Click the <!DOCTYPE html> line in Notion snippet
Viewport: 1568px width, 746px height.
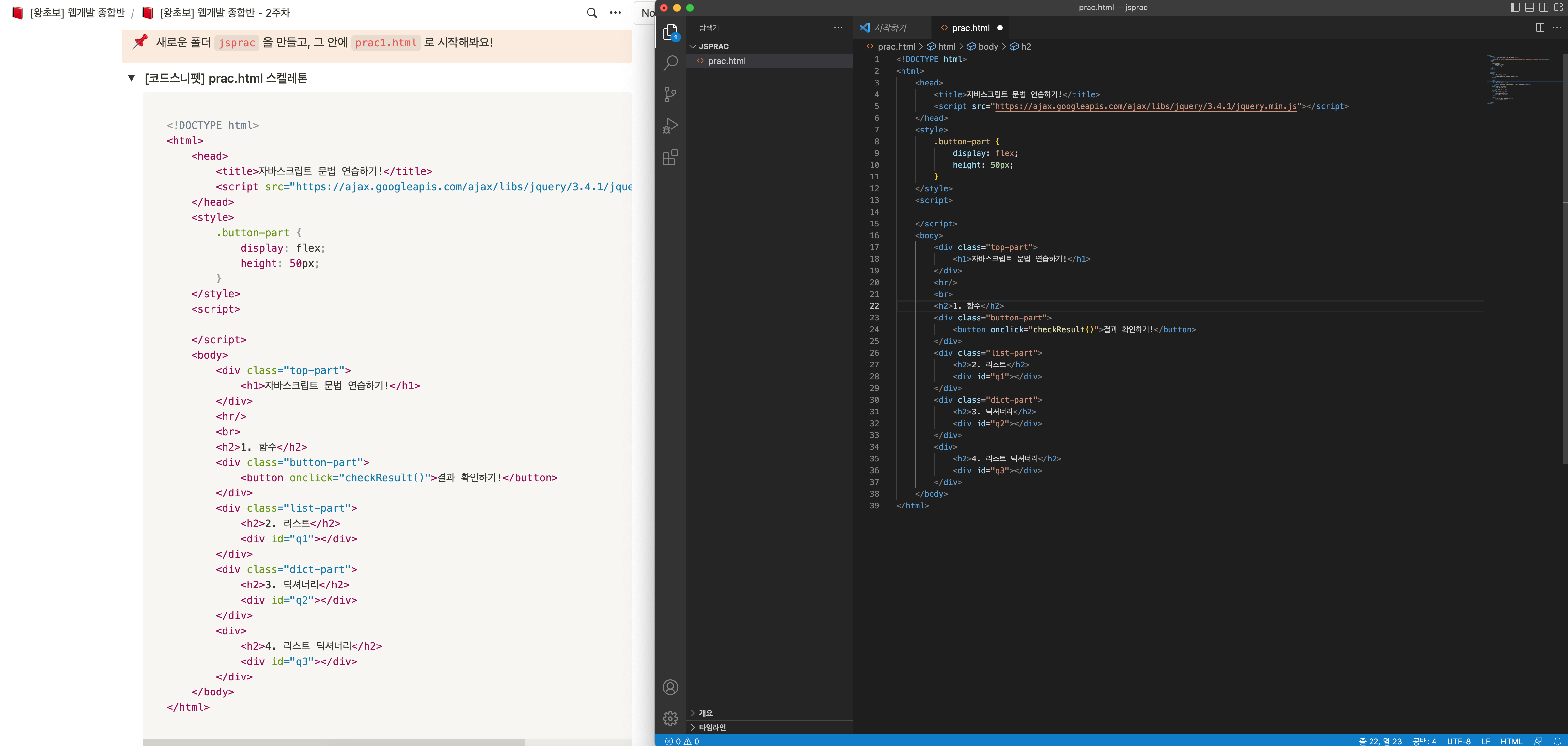tap(212, 125)
